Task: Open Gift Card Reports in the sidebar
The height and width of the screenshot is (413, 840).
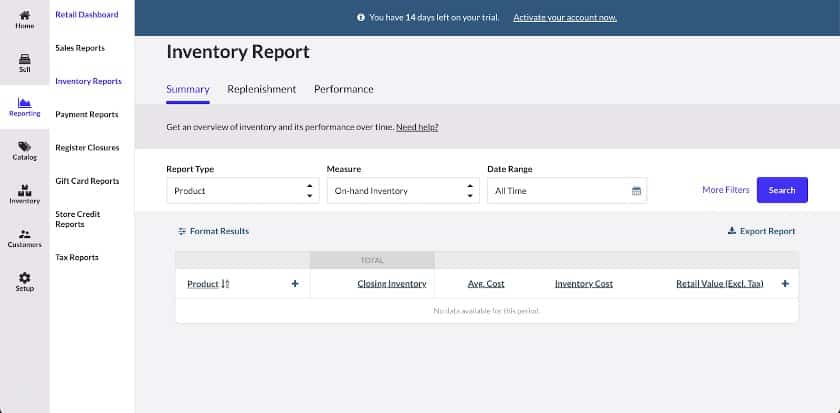Action: (x=87, y=181)
